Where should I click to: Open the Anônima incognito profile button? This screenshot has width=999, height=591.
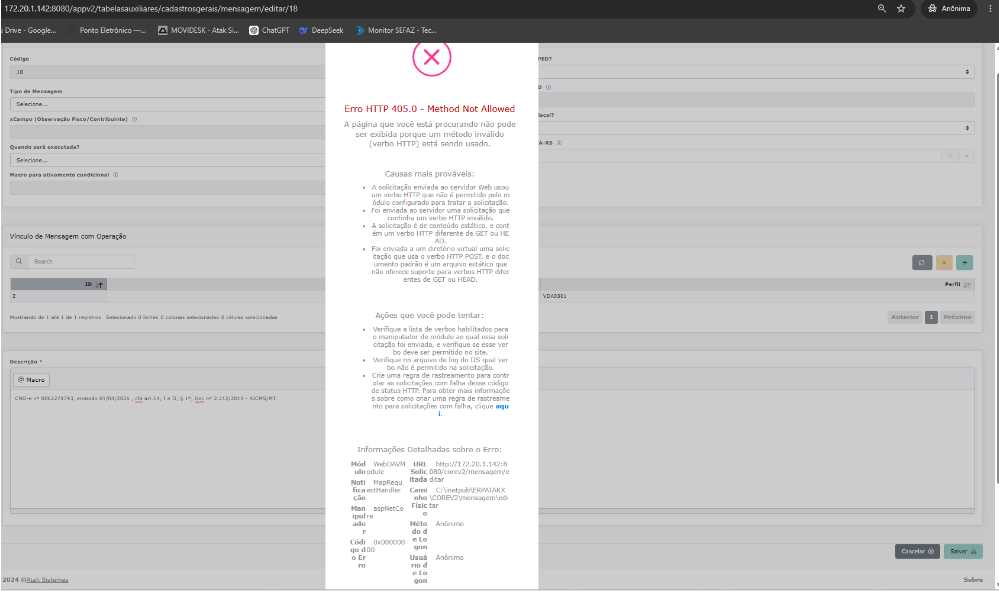949,8
